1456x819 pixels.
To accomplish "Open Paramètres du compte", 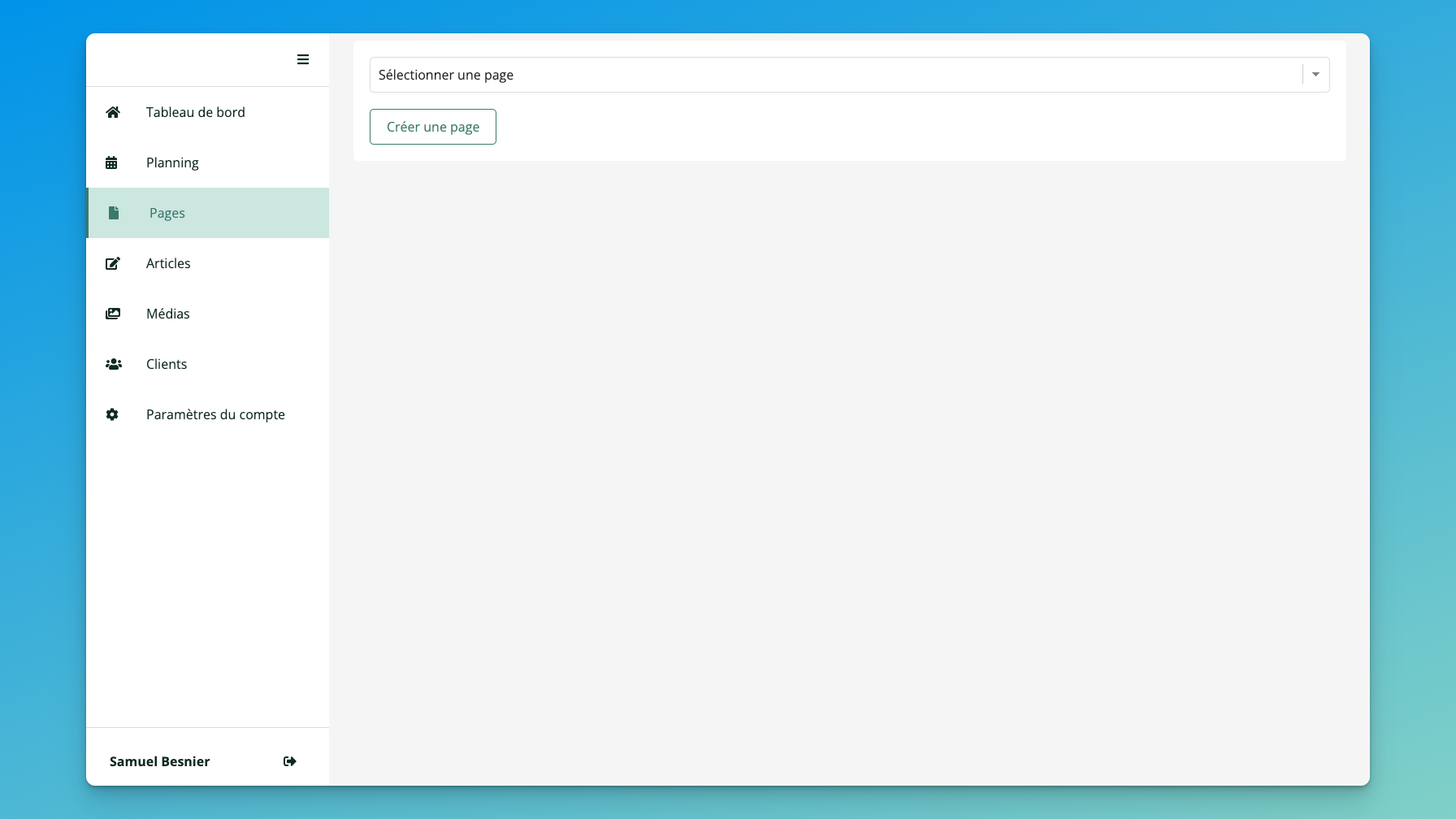I will point(215,414).
